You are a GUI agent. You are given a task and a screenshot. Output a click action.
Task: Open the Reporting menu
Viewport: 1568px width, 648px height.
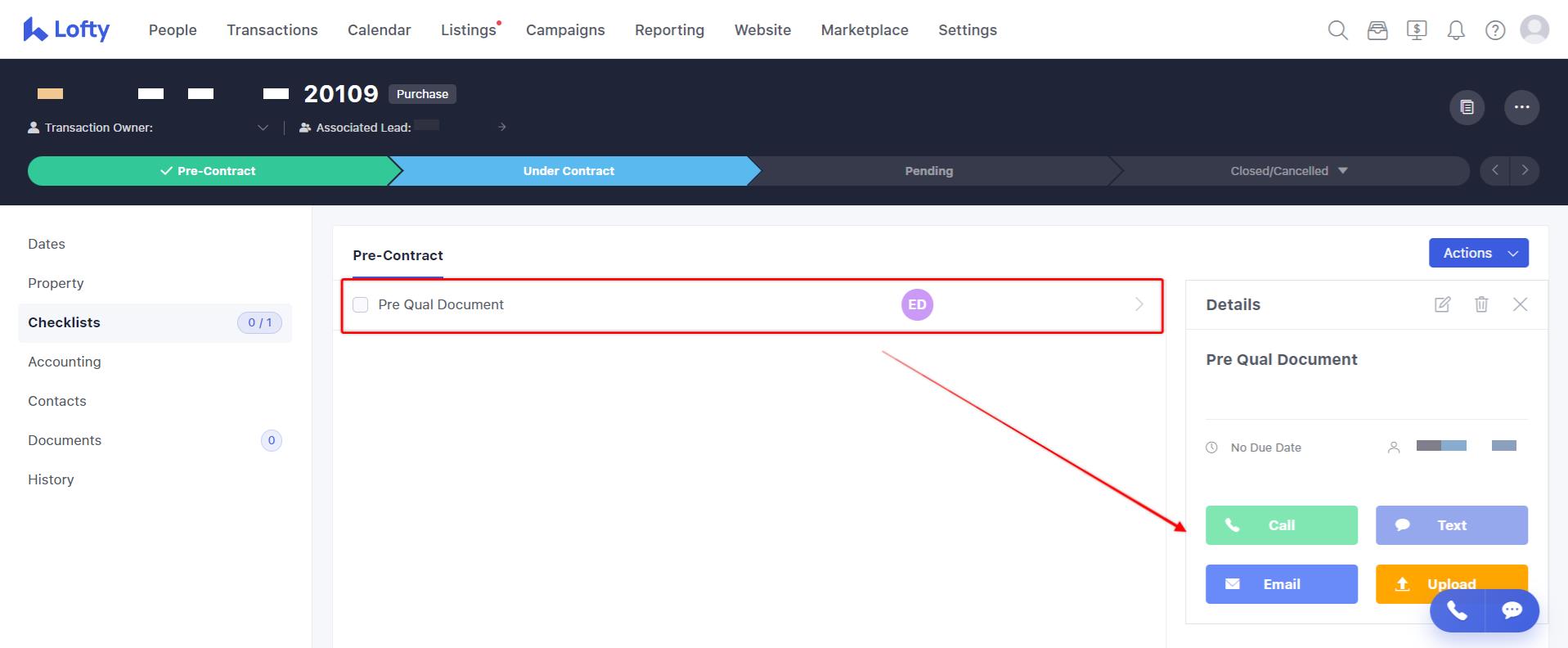(x=669, y=30)
